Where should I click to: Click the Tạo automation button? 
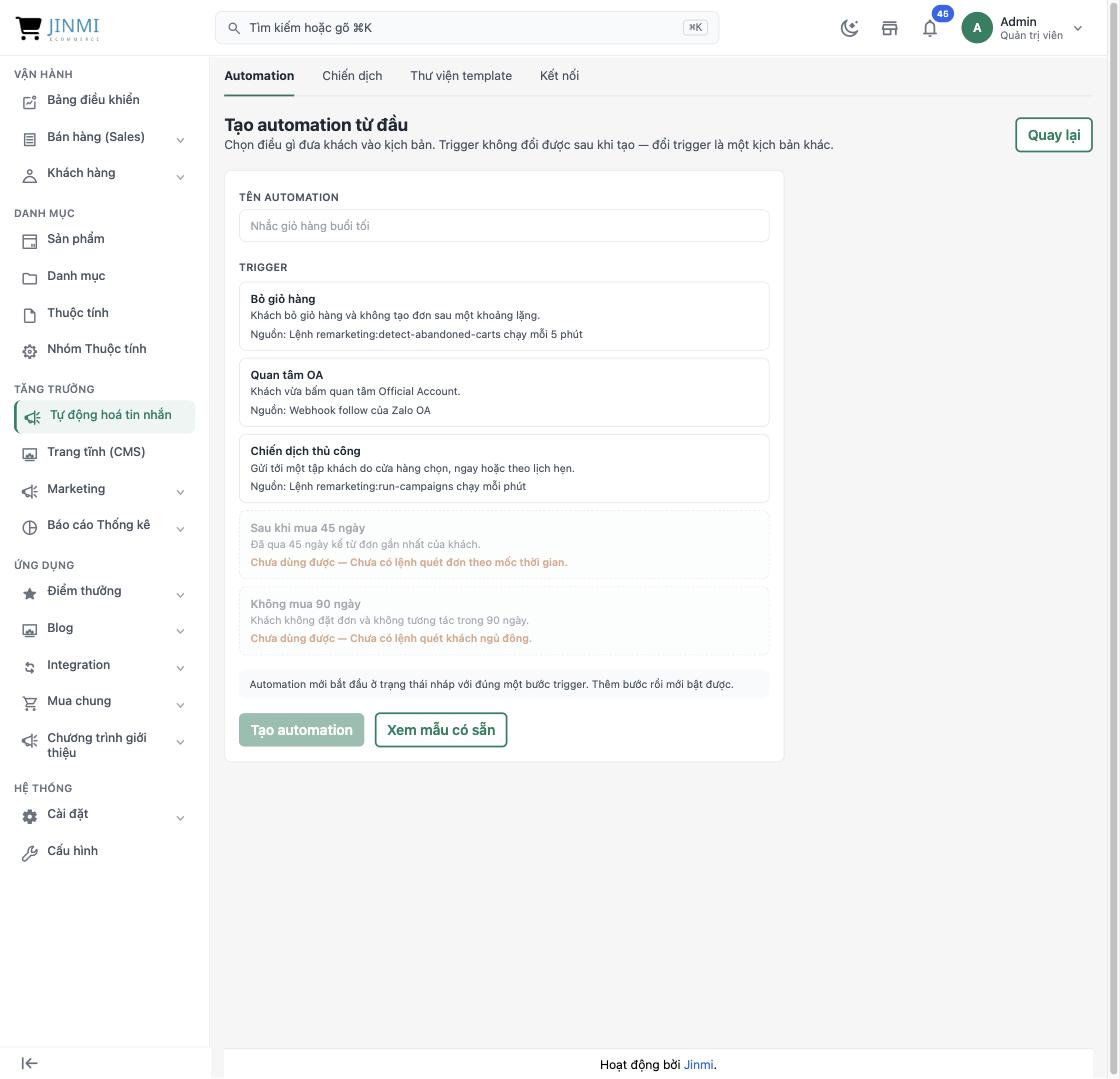tap(301, 730)
